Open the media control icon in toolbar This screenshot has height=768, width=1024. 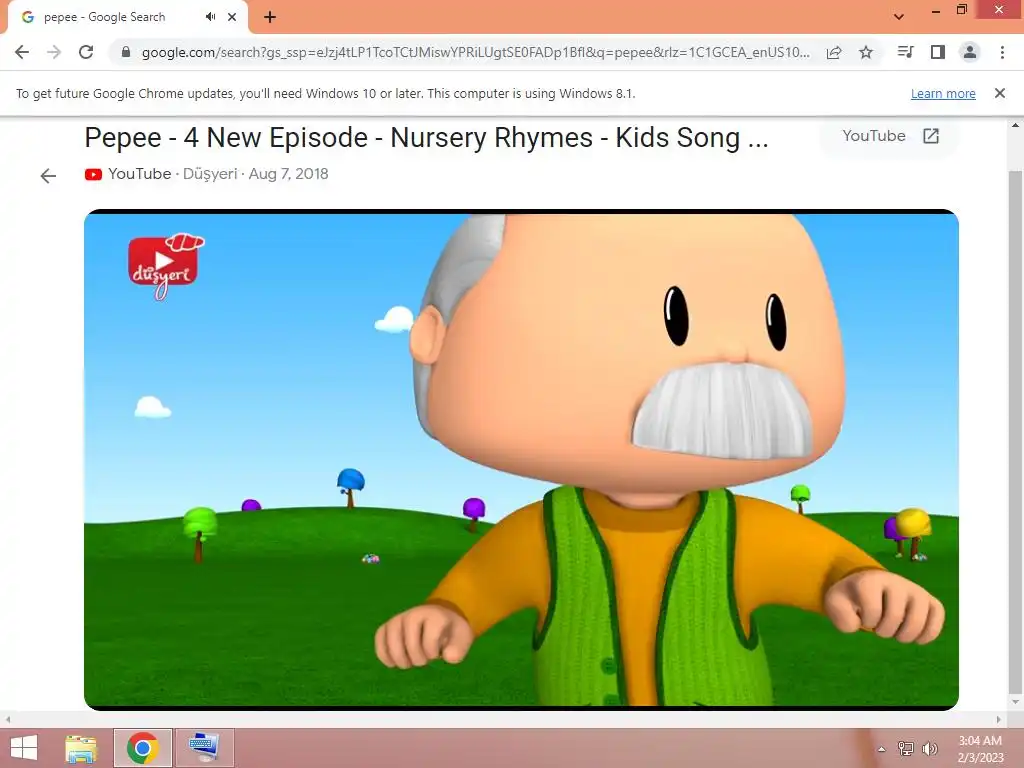tap(906, 52)
